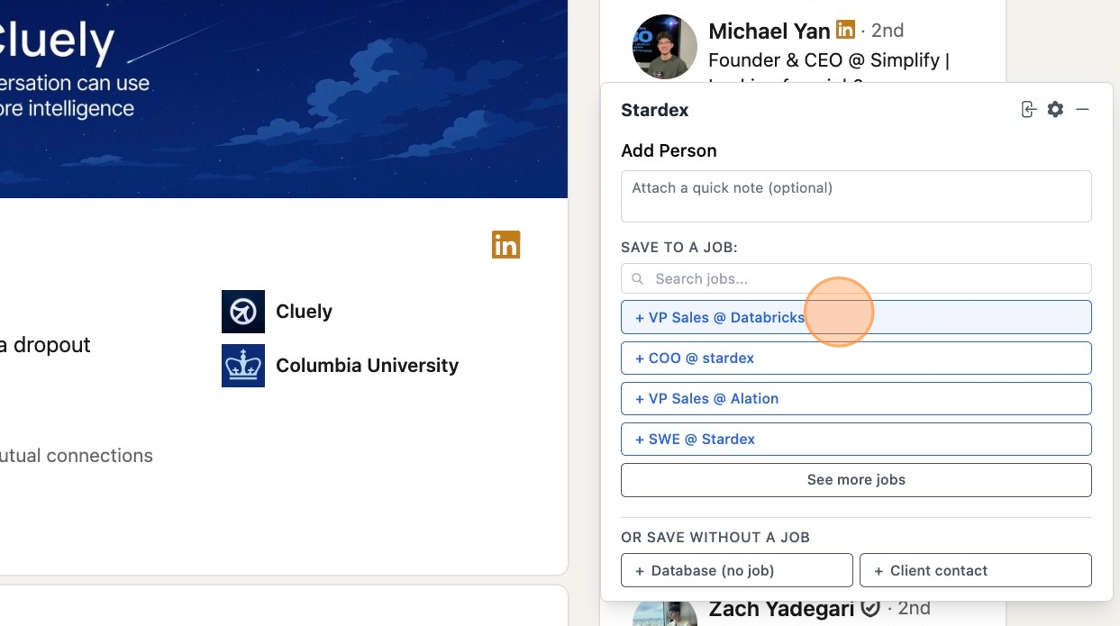Save person to Database (no job)

click(x=737, y=571)
